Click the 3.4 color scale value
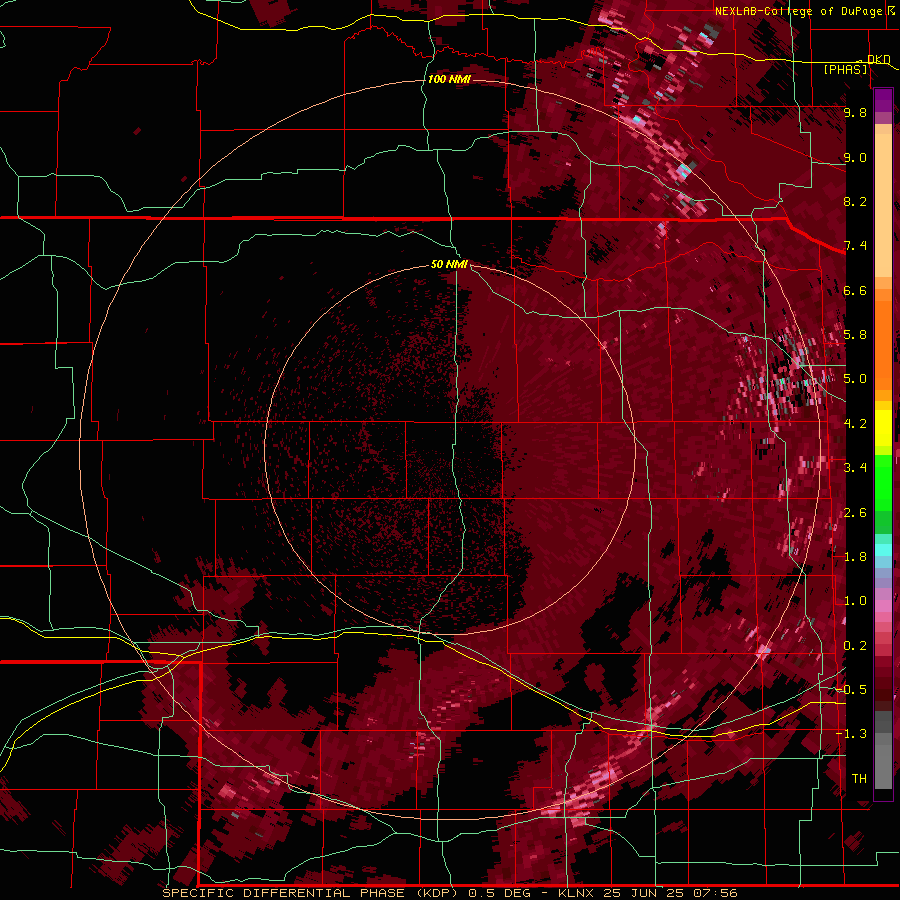Image resolution: width=900 pixels, height=900 pixels. [855, 468]
